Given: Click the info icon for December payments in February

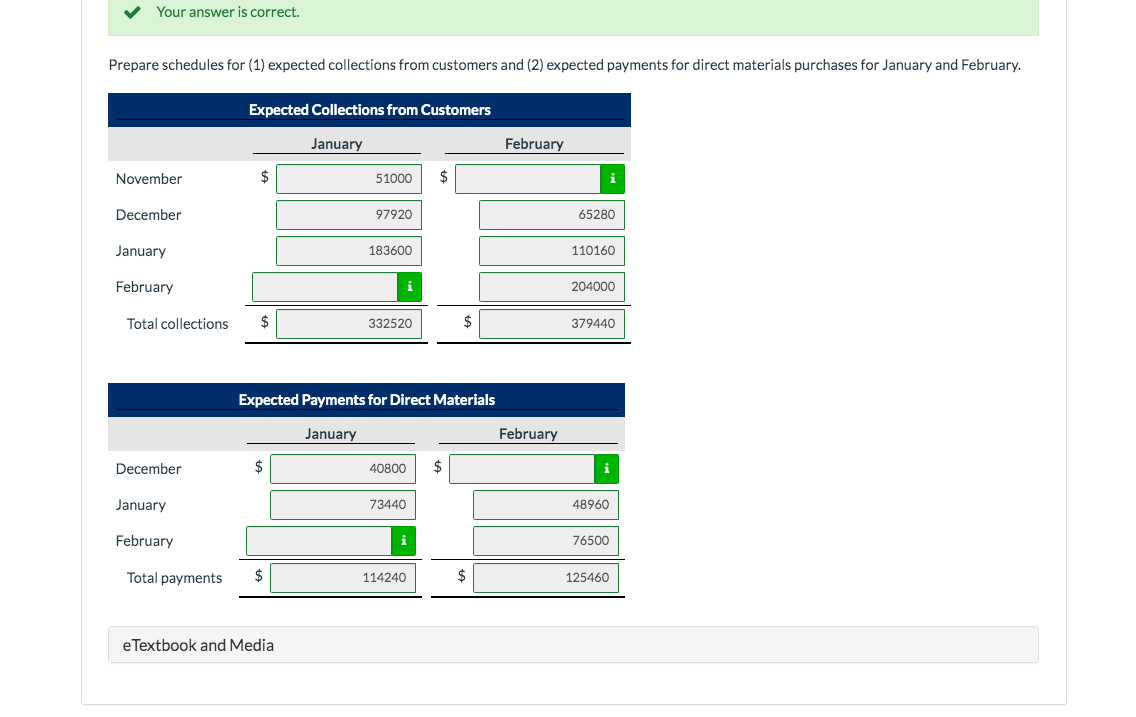Looking at the screenshot, I should click(x=607, y=468).
